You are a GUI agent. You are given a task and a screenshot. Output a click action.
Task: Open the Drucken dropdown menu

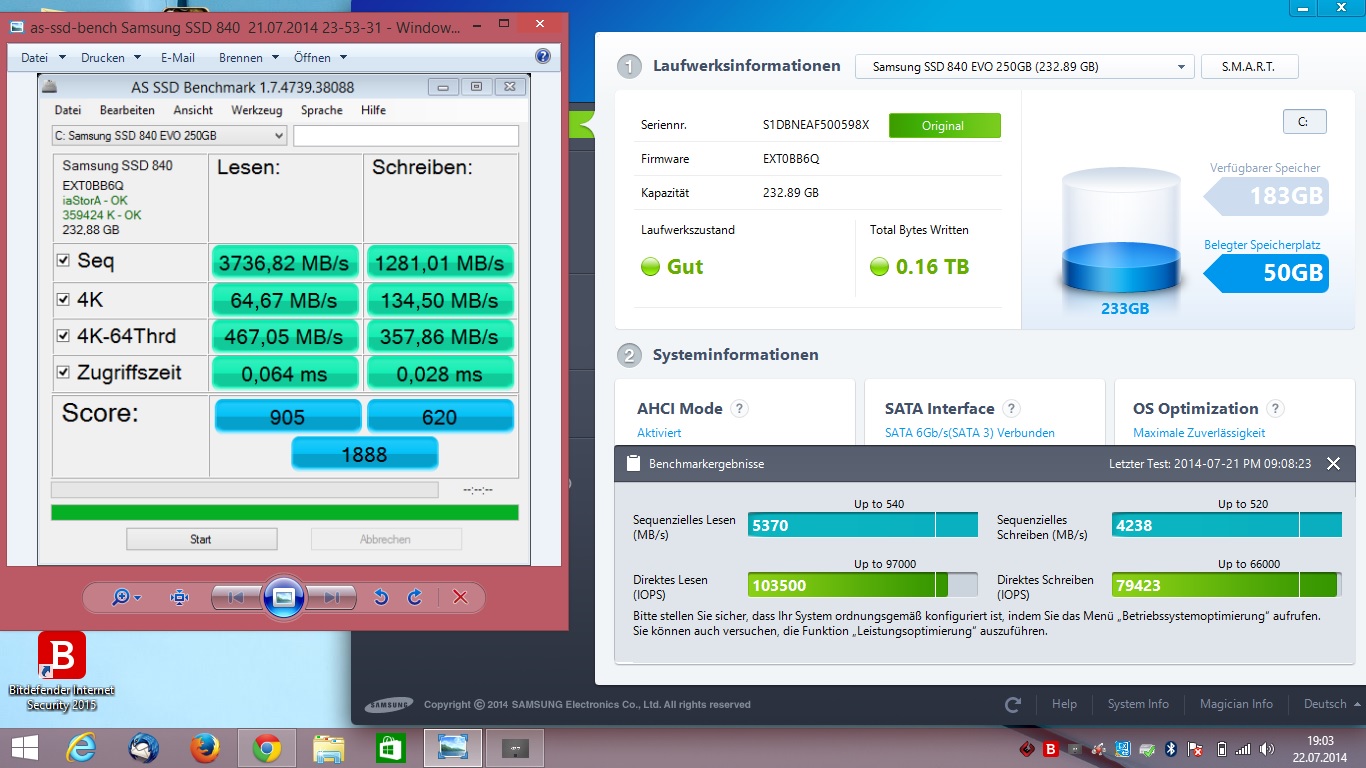click(x=111, y=58)
